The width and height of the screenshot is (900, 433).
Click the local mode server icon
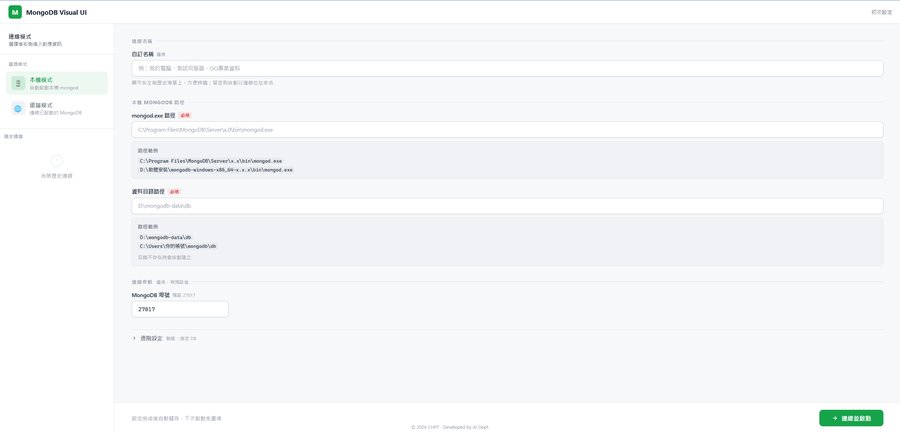[x=18, y=83]
